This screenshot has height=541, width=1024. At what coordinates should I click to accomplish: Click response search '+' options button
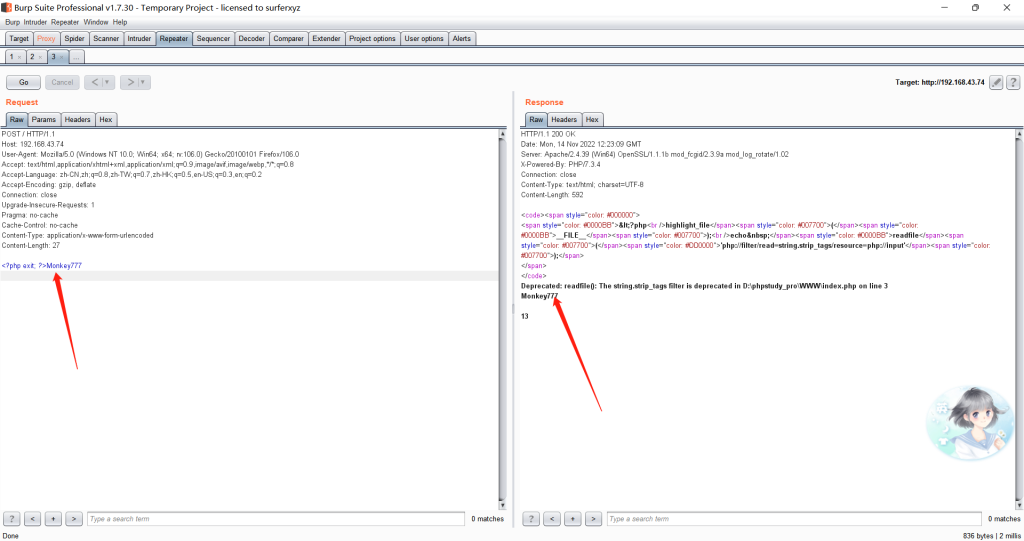(x=572, y=519)
